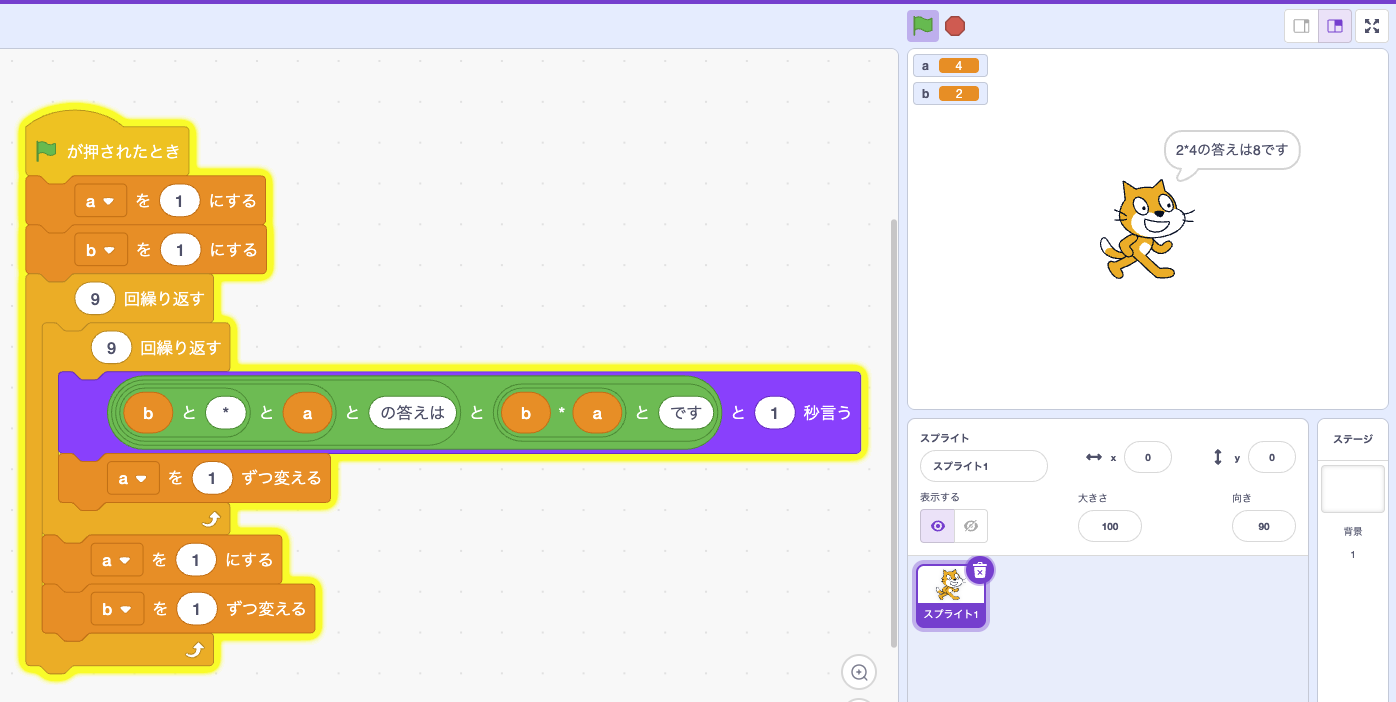Viewport: 1396px width, 702px height.
Task: Click the '背景' backdrop label
Action: [1352, 531]
